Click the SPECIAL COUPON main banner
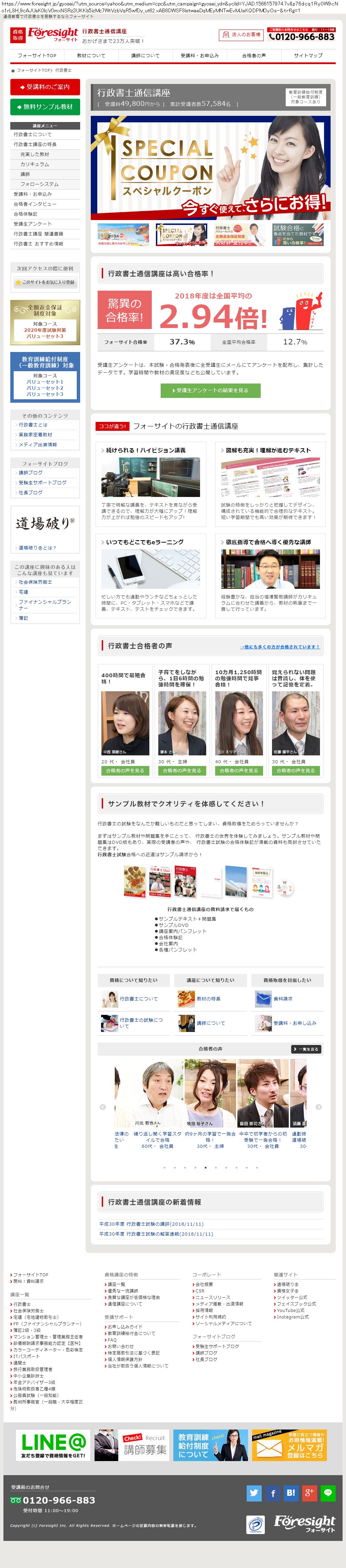The height and width of the screenshot is (1568, 346). 210,167
